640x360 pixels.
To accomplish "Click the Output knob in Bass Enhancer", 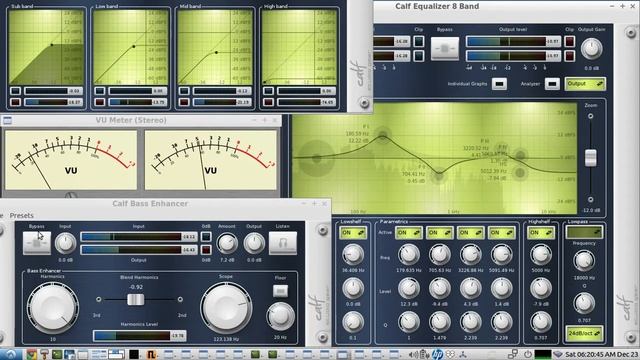I will pos(254,243).
